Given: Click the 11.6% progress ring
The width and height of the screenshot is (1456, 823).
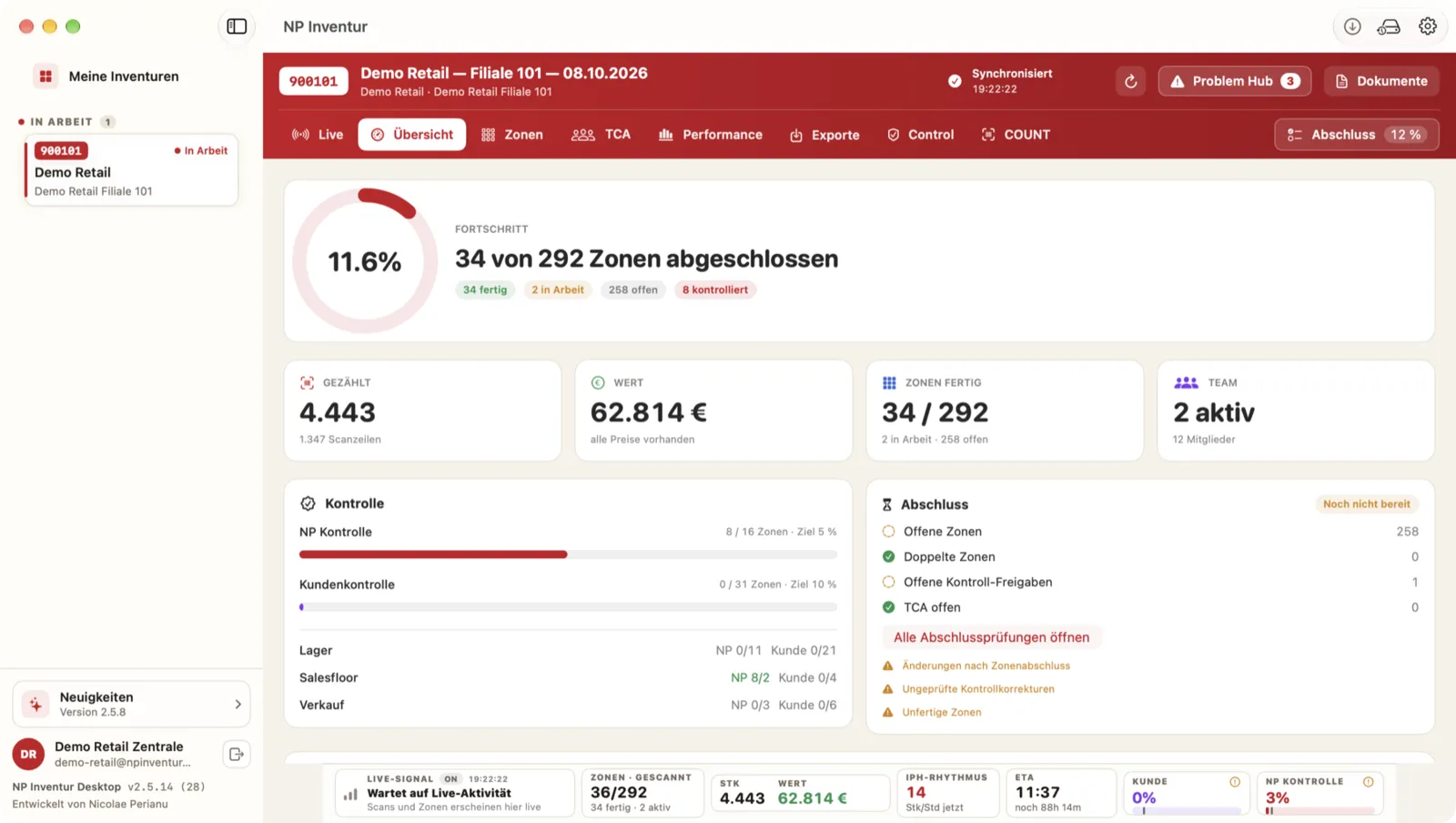Looking at the screenshot, I should point(364,261).
